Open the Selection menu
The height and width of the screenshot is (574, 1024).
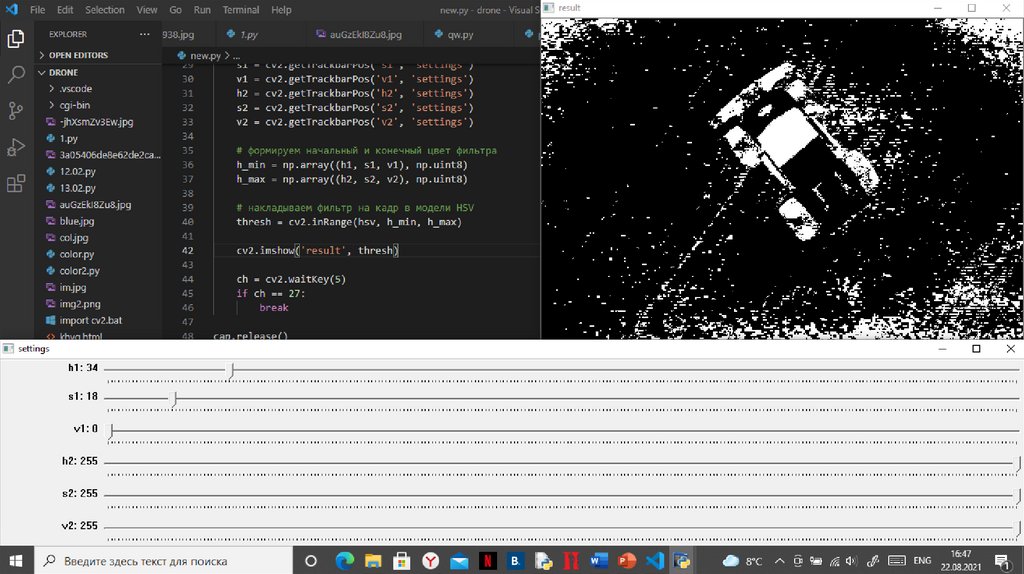click(104, 10)
